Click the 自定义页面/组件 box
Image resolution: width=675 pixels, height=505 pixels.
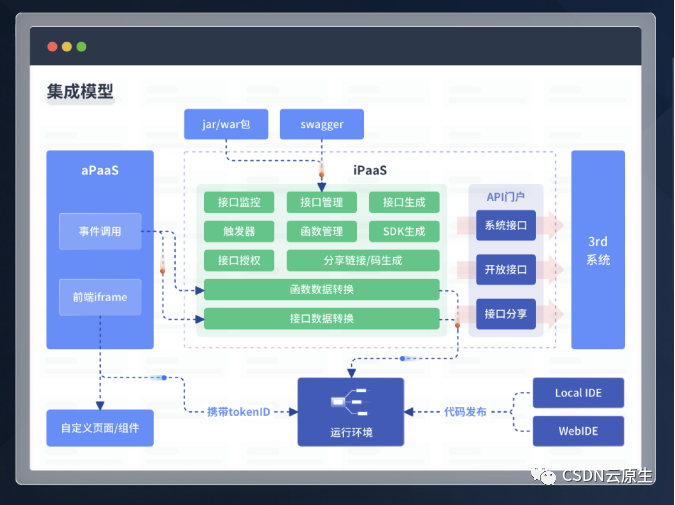click(100, 428)
